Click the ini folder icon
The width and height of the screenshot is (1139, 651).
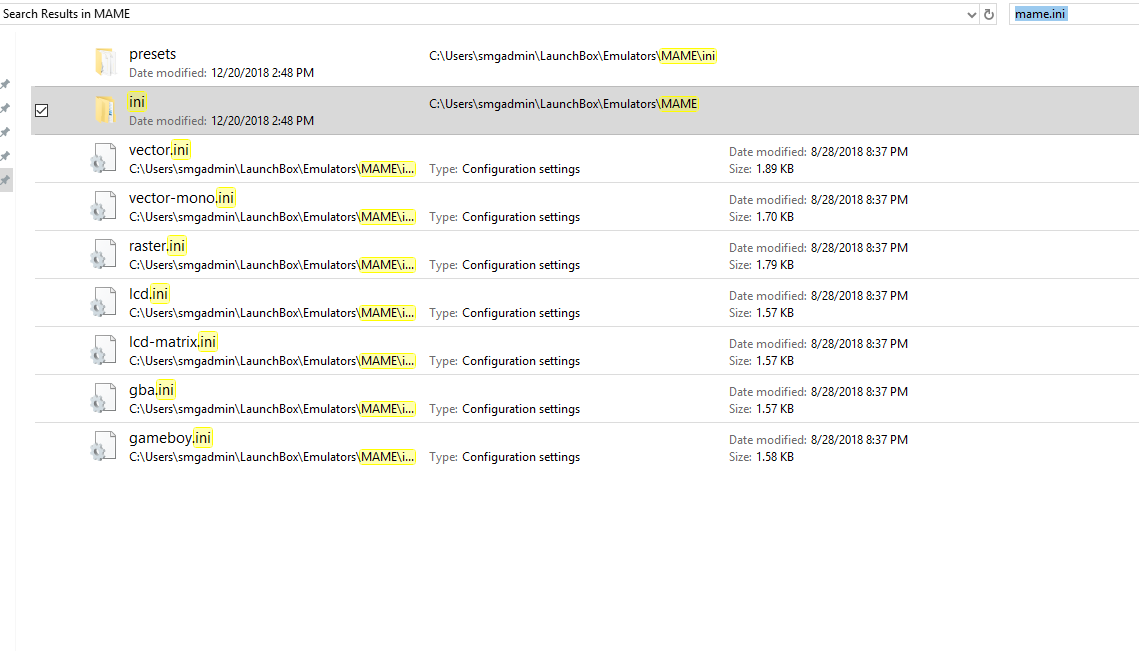[105, 110]
